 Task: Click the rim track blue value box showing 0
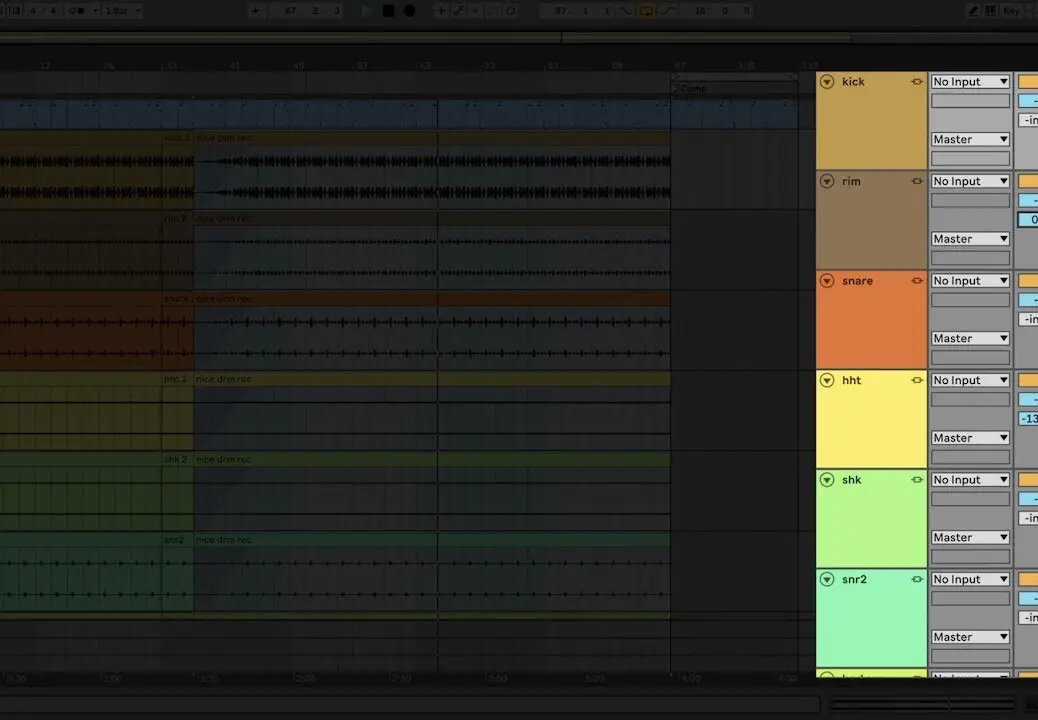pyautogui.click(x=1028, y=220)
